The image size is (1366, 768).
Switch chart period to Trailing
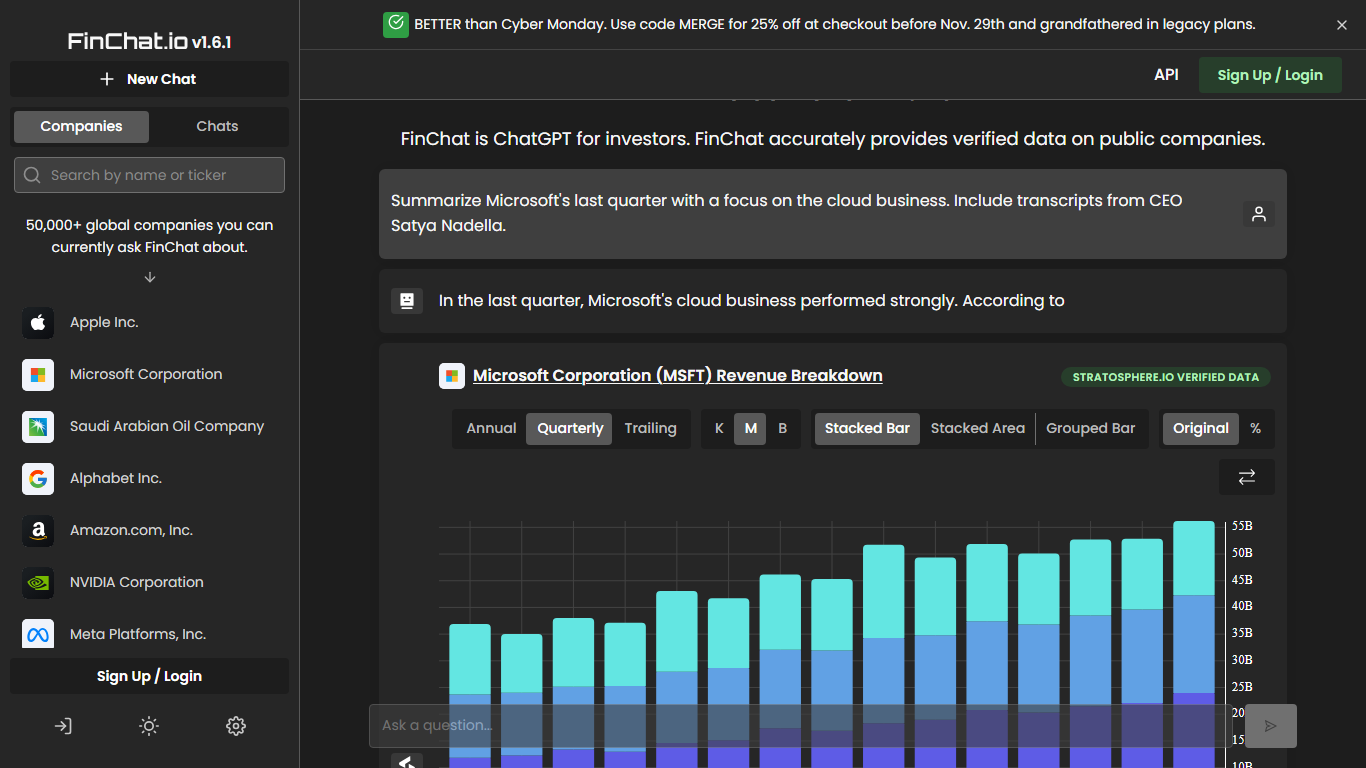click(650, 428)
